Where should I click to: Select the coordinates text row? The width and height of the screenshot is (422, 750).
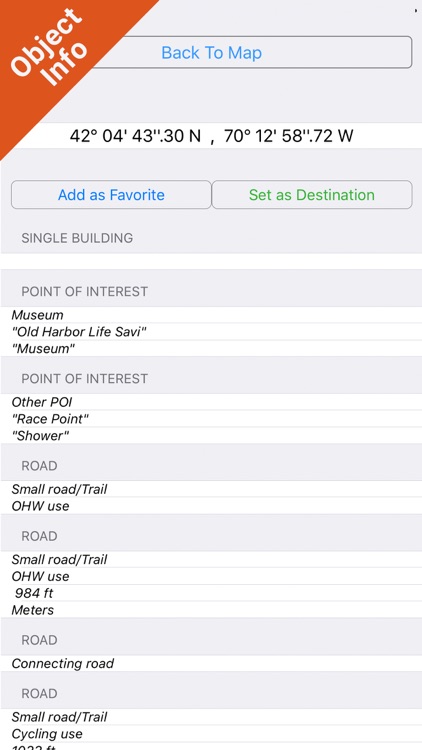coord(211,136)
